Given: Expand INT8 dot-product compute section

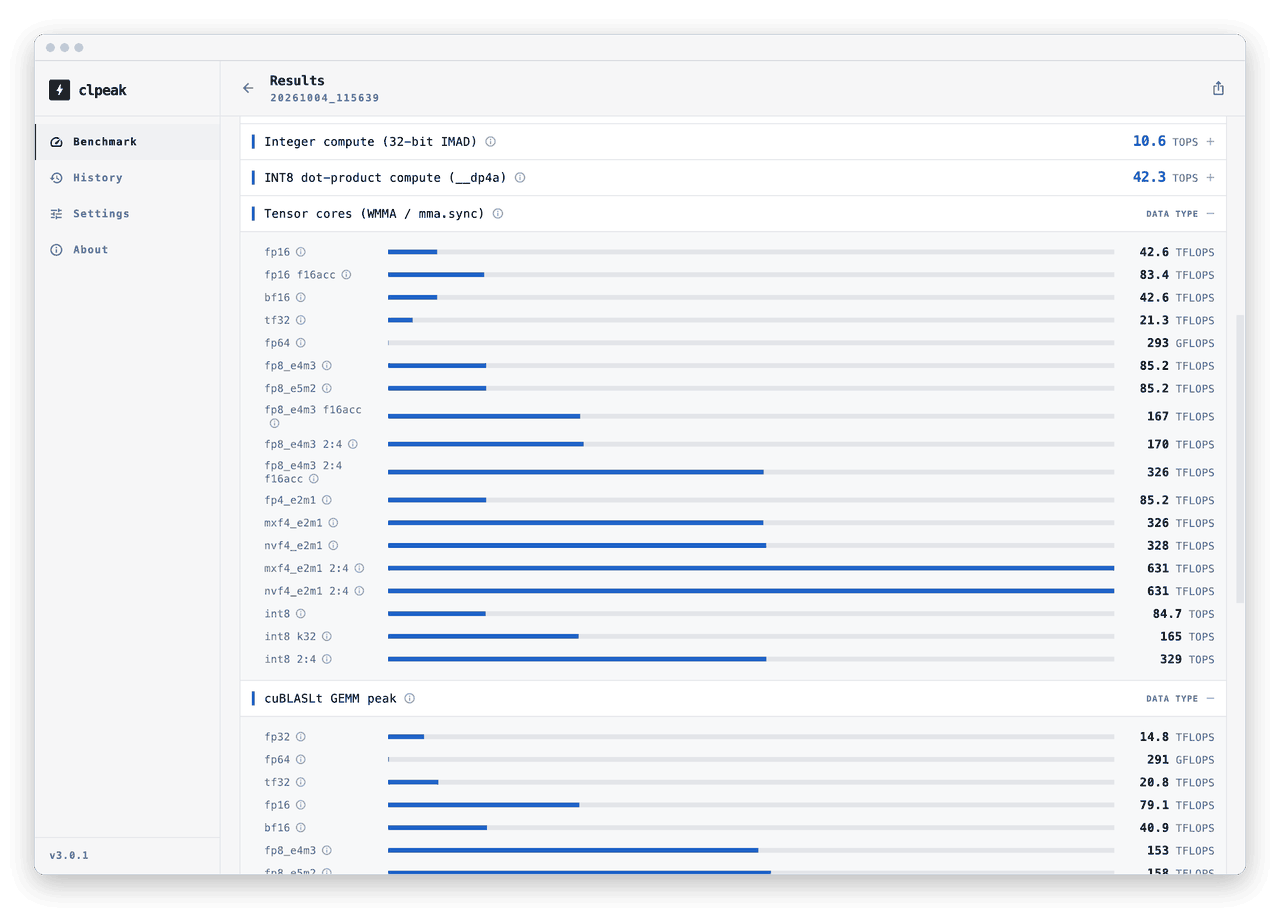Looking at the screenshot, I should 1210,178.
